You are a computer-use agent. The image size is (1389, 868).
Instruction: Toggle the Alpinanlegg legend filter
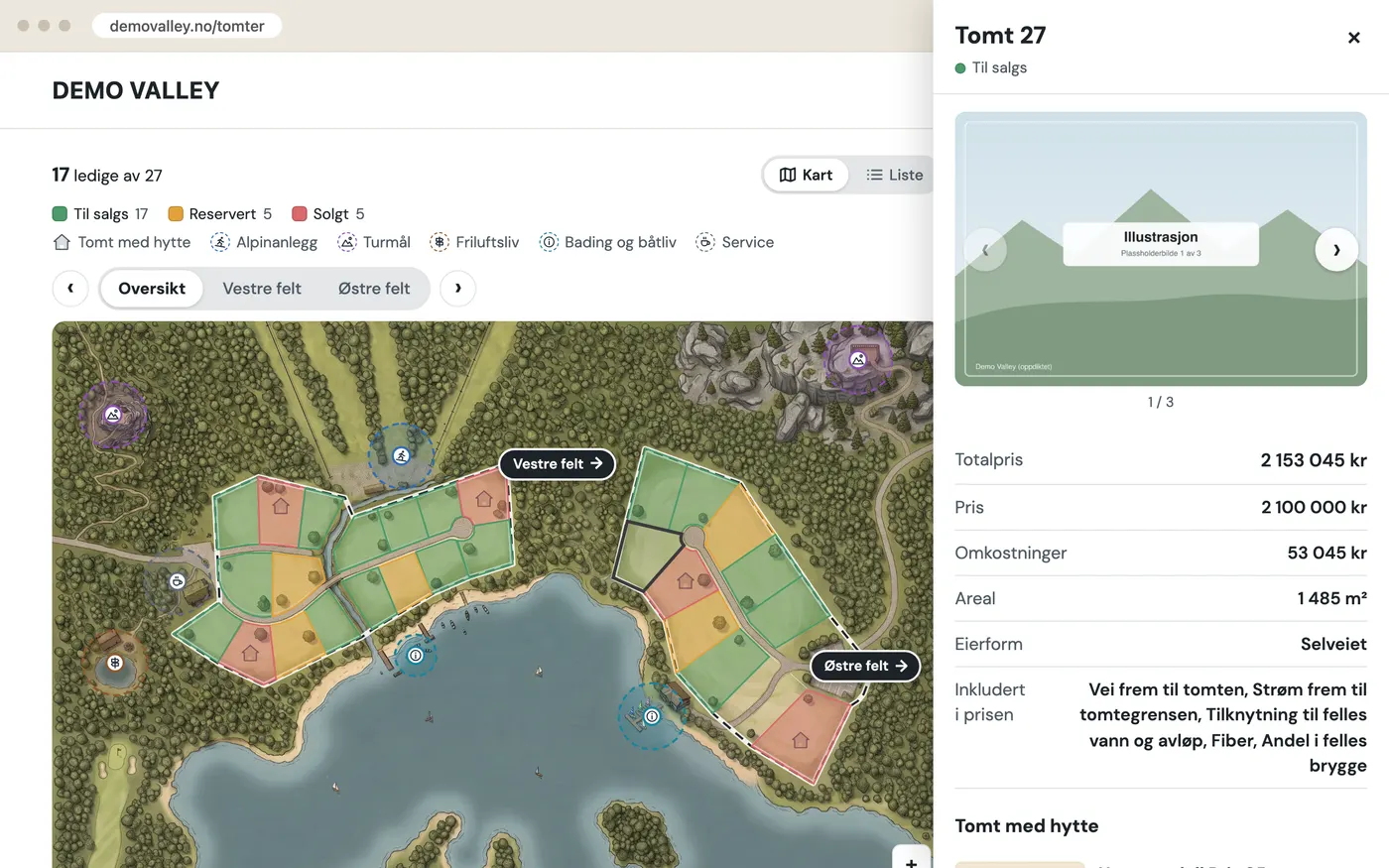point(264,242)
